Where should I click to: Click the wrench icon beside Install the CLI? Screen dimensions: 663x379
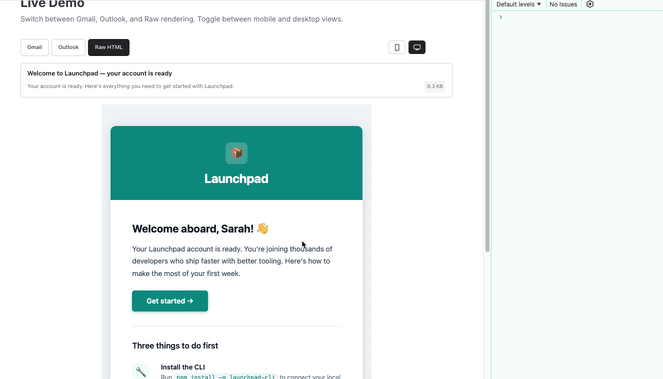[x=141, y=372]
